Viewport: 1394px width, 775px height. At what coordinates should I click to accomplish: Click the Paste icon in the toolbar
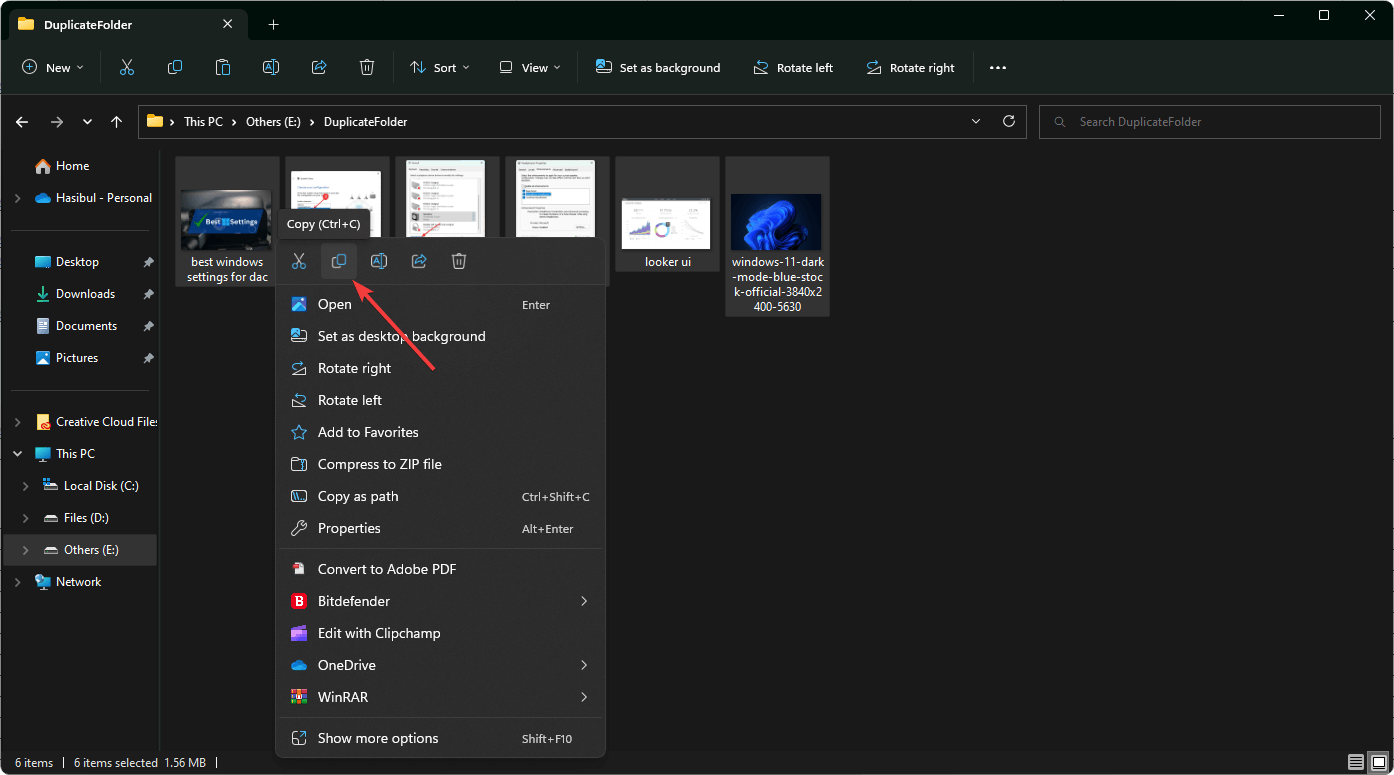[x=222, y=67]
